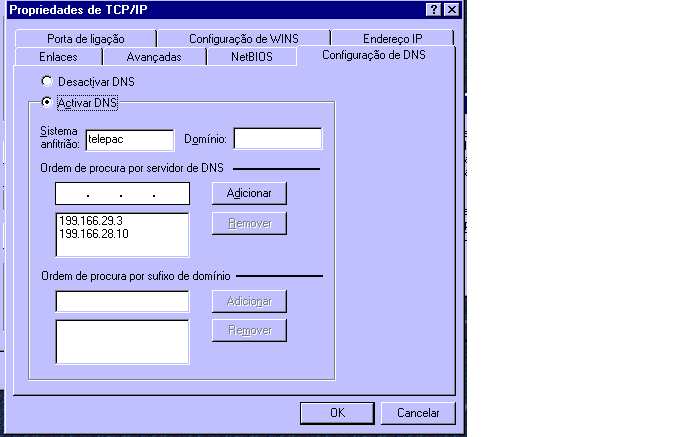
Task: Select the Activar DNS radio button
Action: click(x=47, y=102)
